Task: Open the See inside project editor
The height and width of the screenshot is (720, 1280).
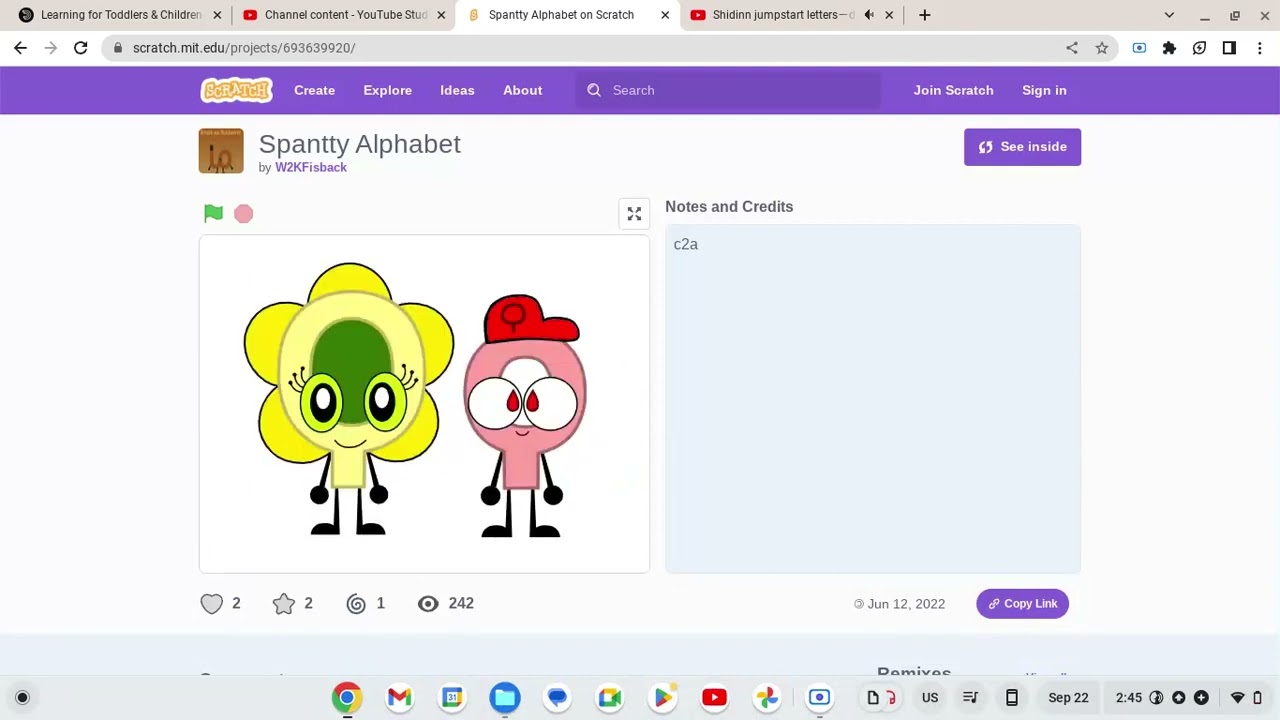Action: pos(1022,147)
